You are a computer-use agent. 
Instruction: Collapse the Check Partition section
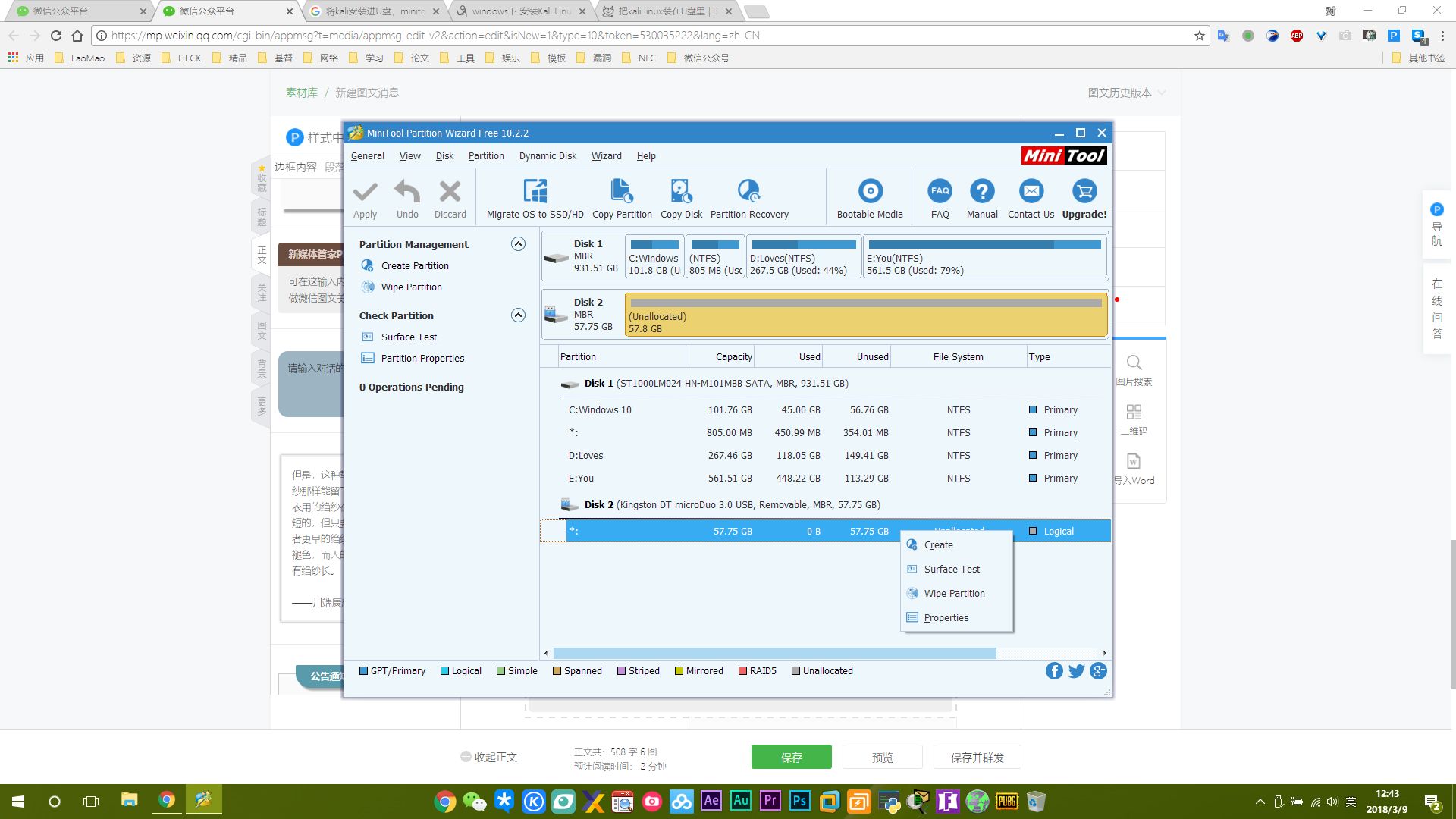pyautogui.click(x=518, y=315)
